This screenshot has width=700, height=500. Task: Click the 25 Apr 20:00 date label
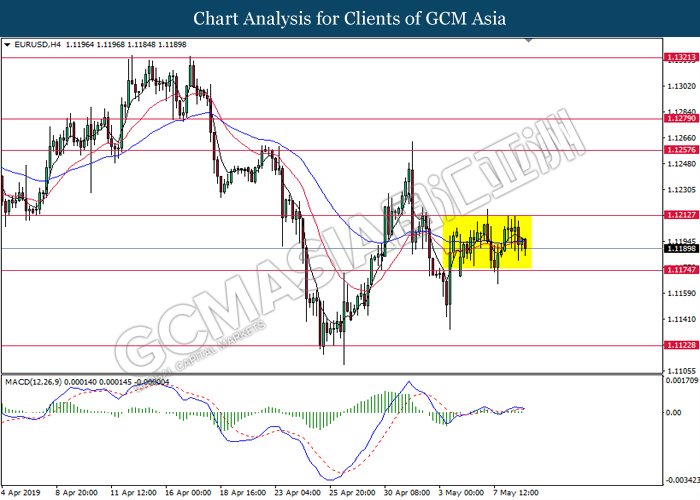pos(352,493)
